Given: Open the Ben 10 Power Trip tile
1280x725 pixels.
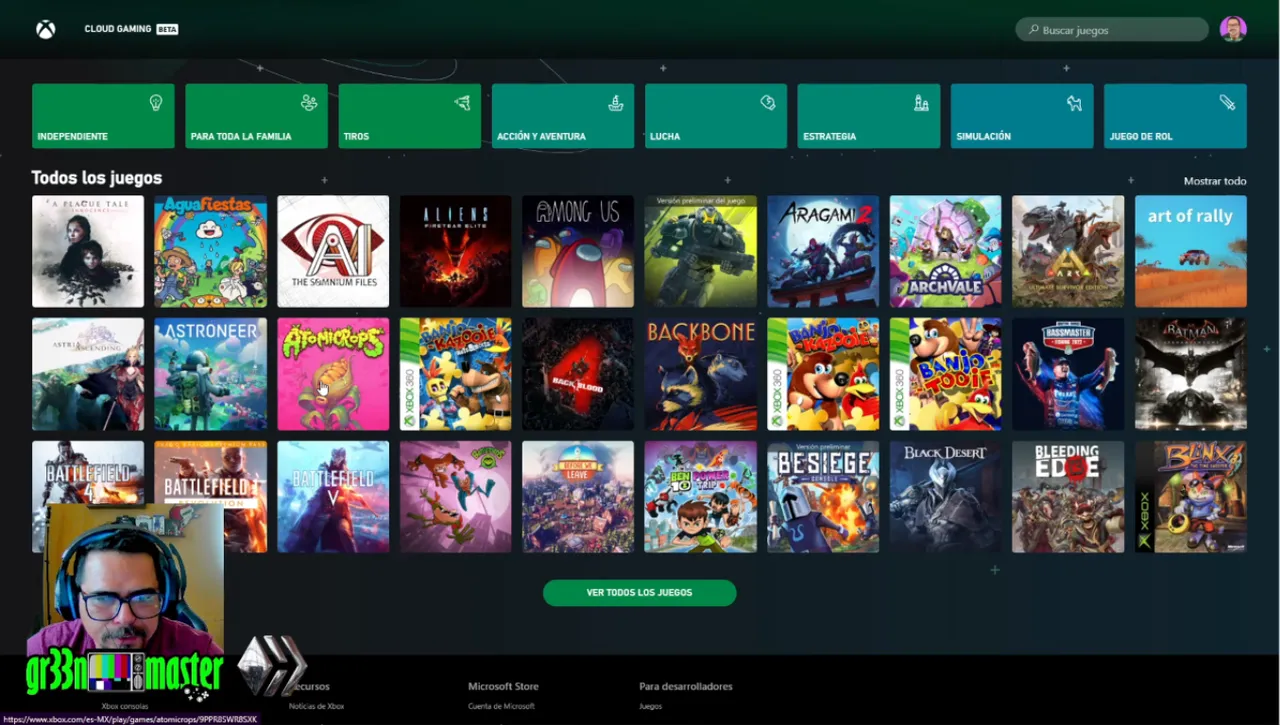Looking at the screenshot, I should 701,497.
